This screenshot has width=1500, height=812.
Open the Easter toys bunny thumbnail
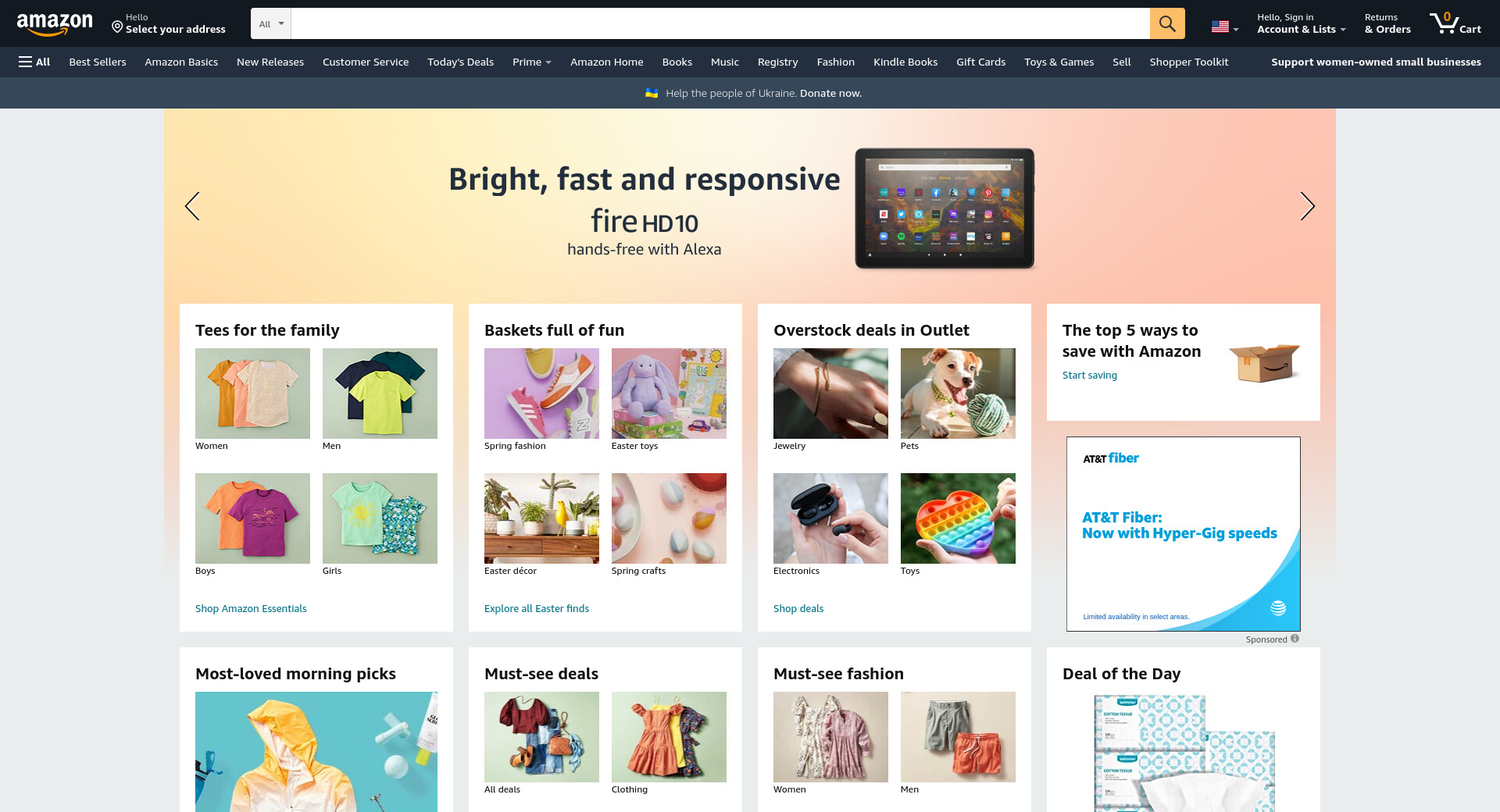[x=669, y=394]
